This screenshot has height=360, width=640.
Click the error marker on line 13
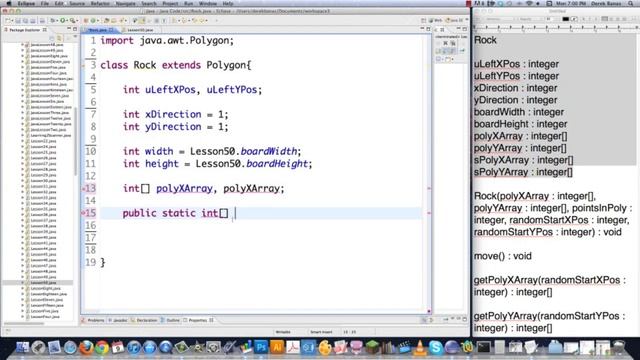click(83, 189)
